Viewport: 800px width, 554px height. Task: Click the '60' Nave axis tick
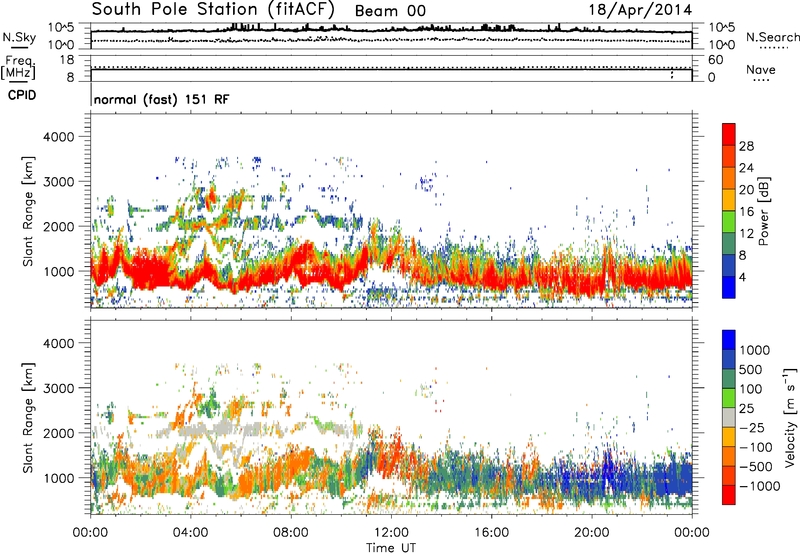click(x=715, y=60)
